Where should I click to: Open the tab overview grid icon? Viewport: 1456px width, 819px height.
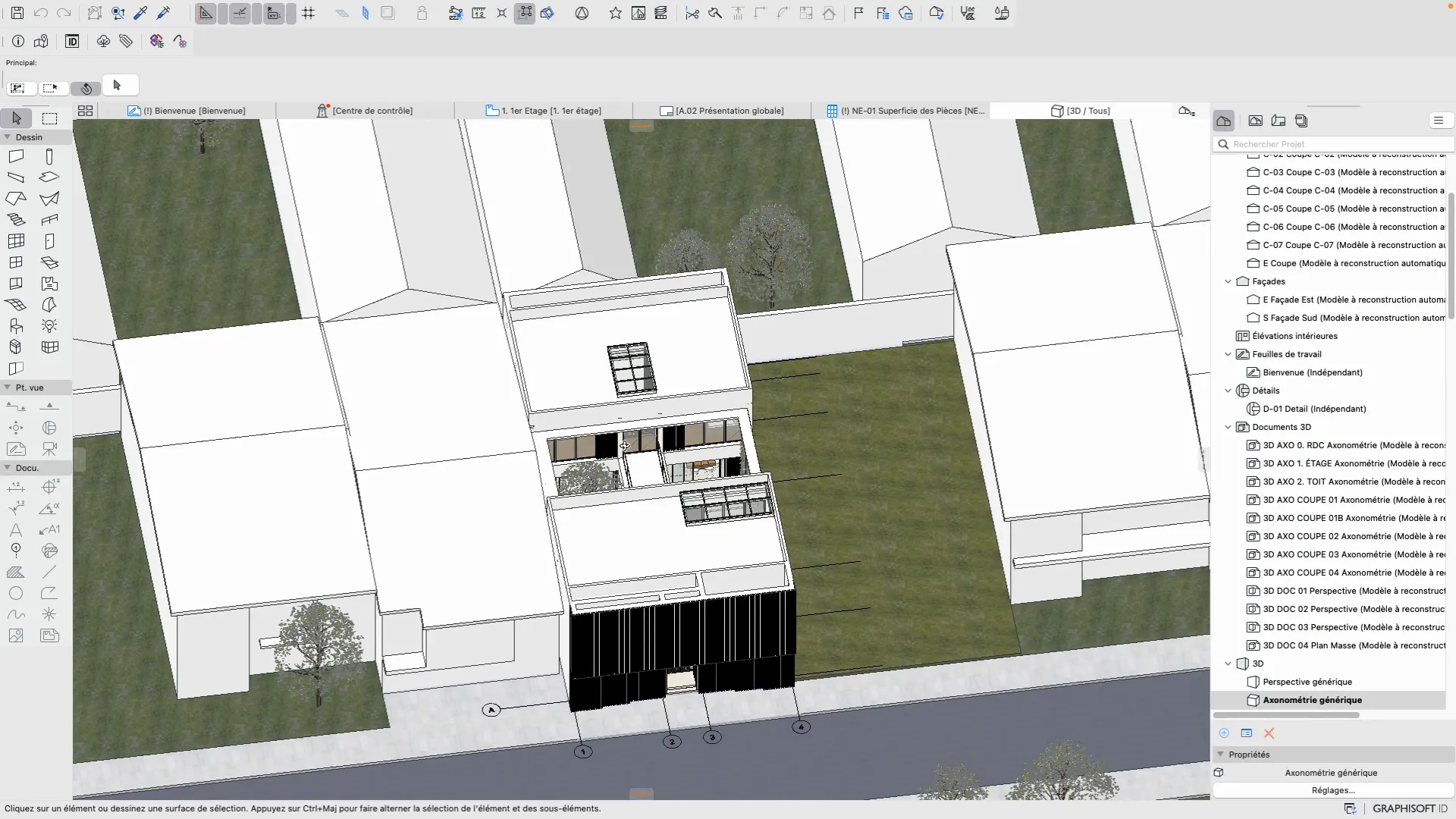85,111
